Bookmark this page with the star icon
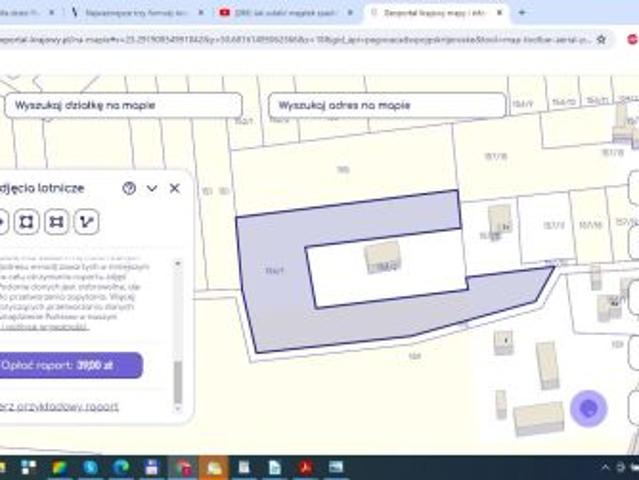Viewport: 639px width, 480px height. click(601, 40)
